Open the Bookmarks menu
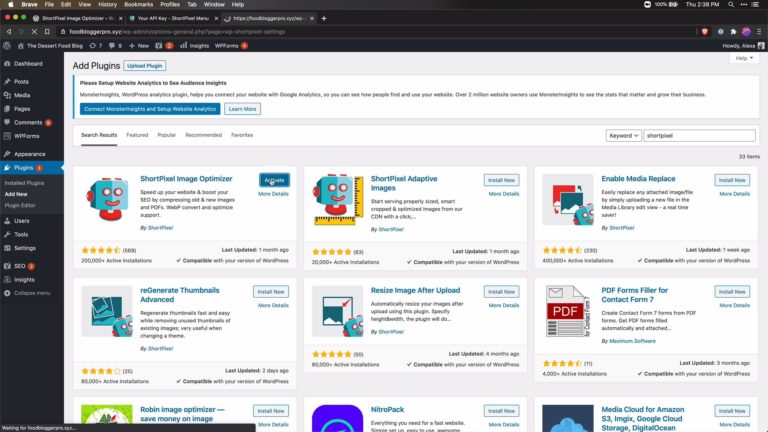Viewport: 768px width, 432px height. (139, 4)
